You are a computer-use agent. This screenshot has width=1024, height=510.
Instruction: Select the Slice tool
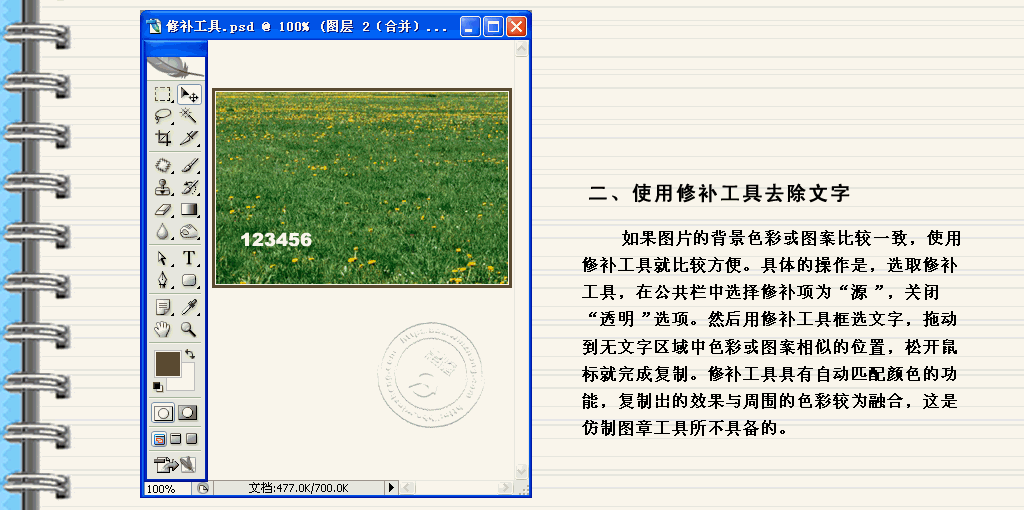coord(189,138)
